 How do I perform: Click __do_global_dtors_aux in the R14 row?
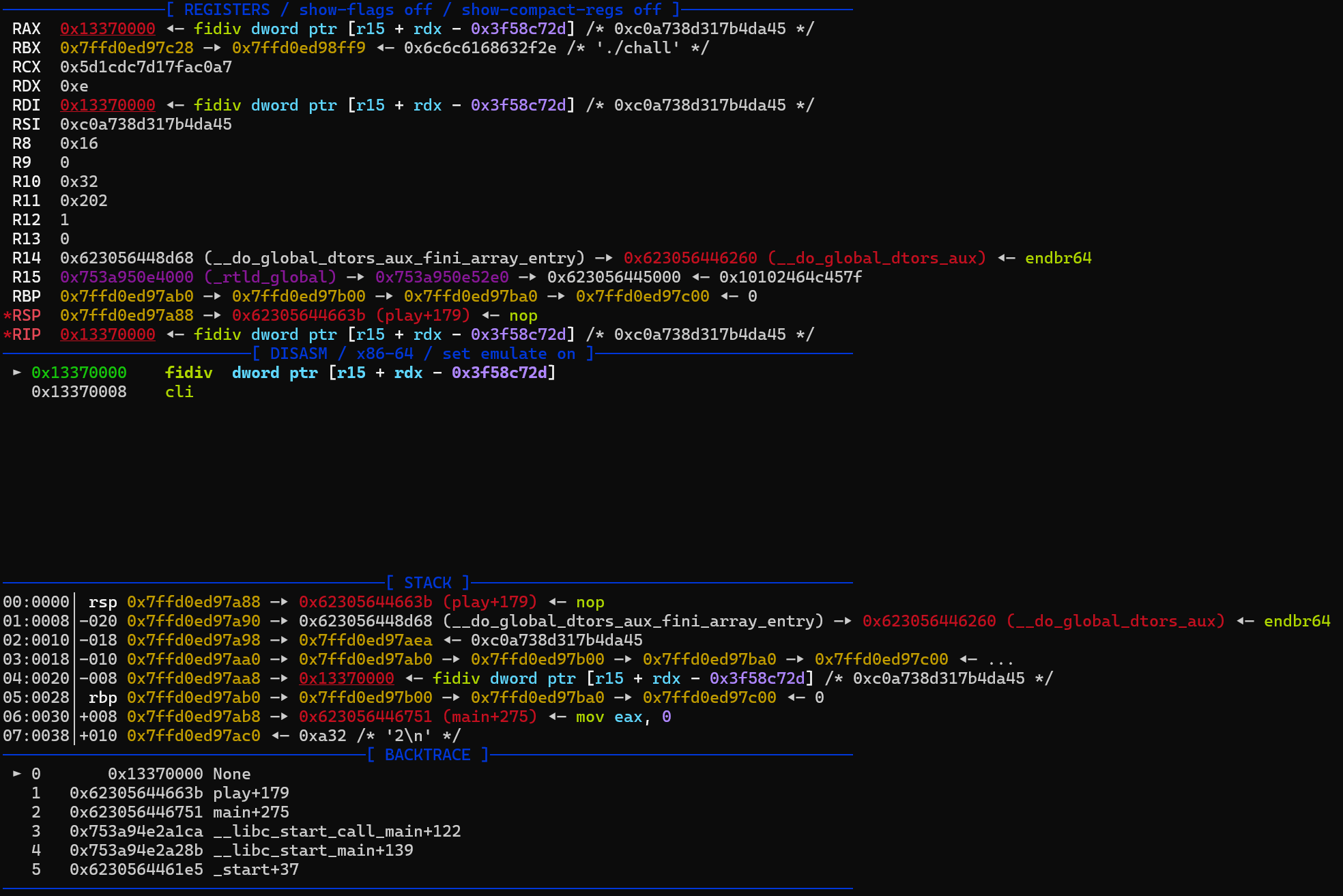click(877, 258)
